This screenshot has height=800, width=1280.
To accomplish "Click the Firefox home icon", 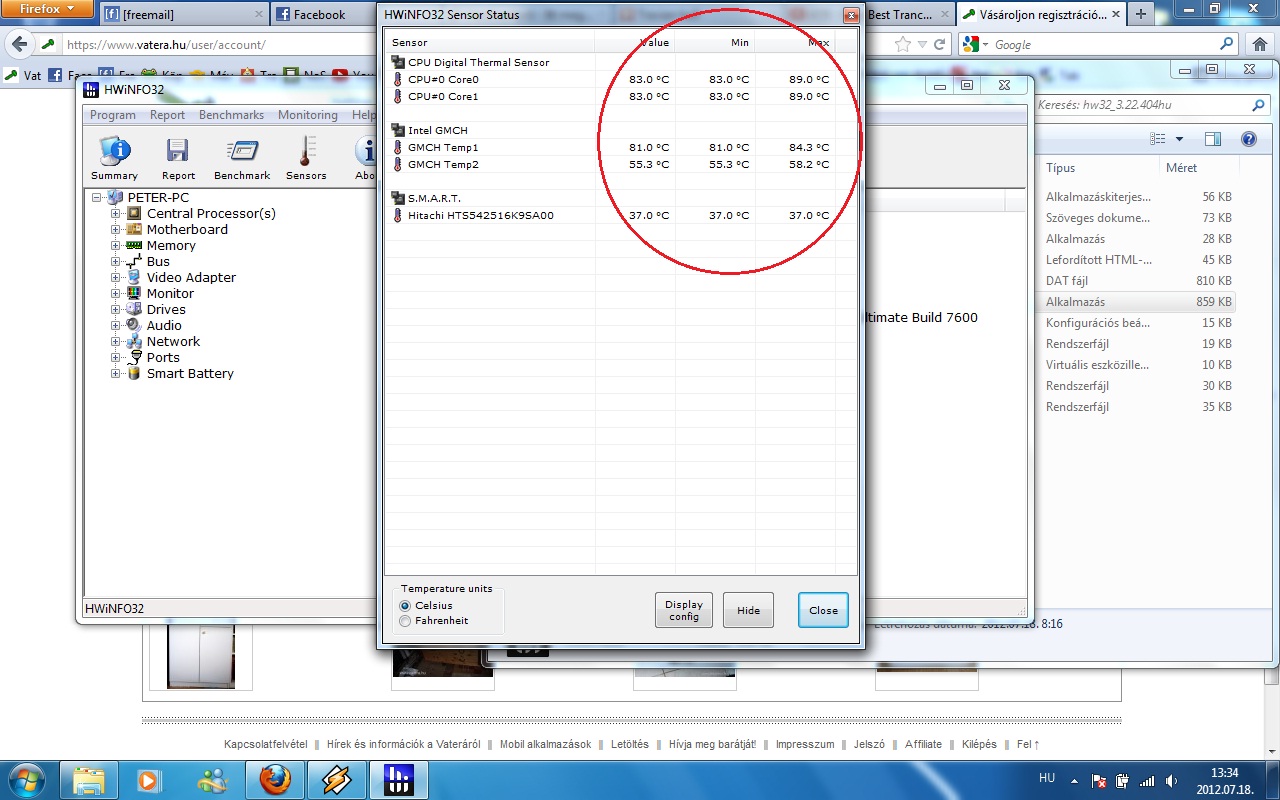I will point(1259,44).
